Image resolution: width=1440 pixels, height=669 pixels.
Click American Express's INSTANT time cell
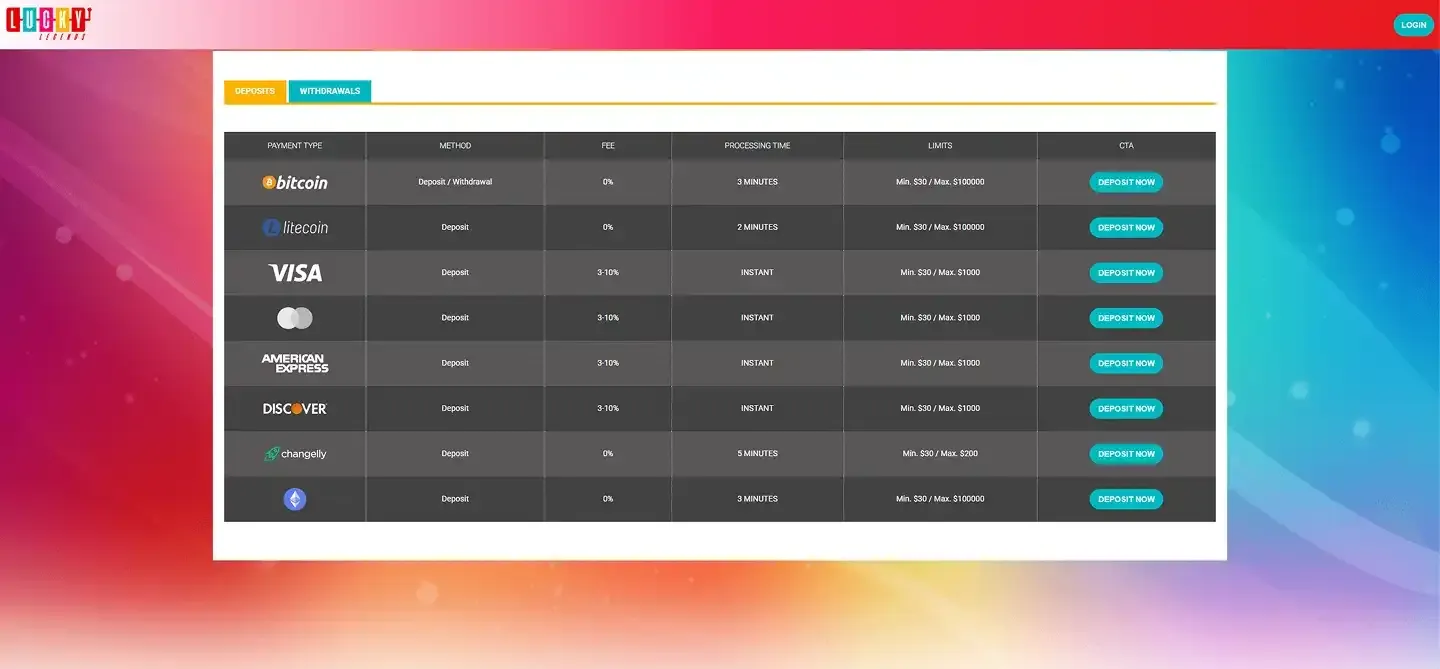pos(757,363)
